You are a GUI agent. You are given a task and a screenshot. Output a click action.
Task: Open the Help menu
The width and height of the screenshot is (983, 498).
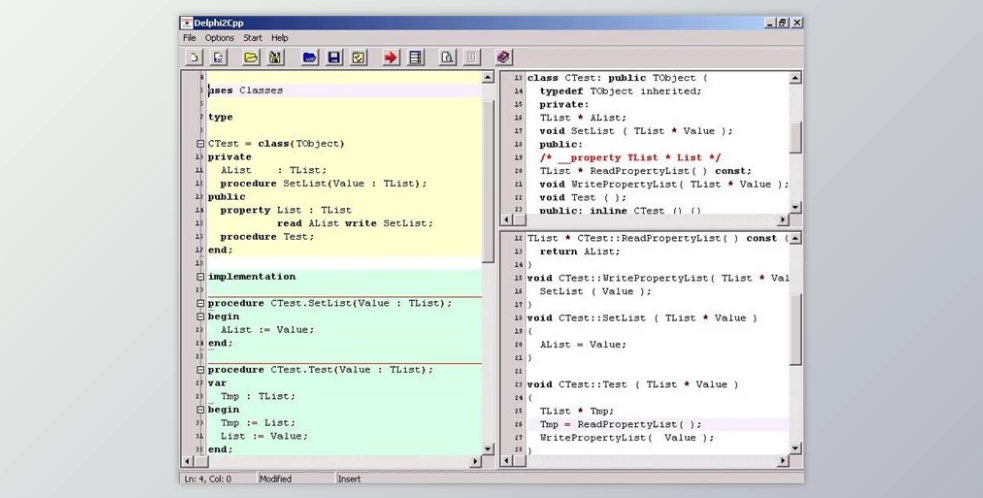[x=280, y=38]
